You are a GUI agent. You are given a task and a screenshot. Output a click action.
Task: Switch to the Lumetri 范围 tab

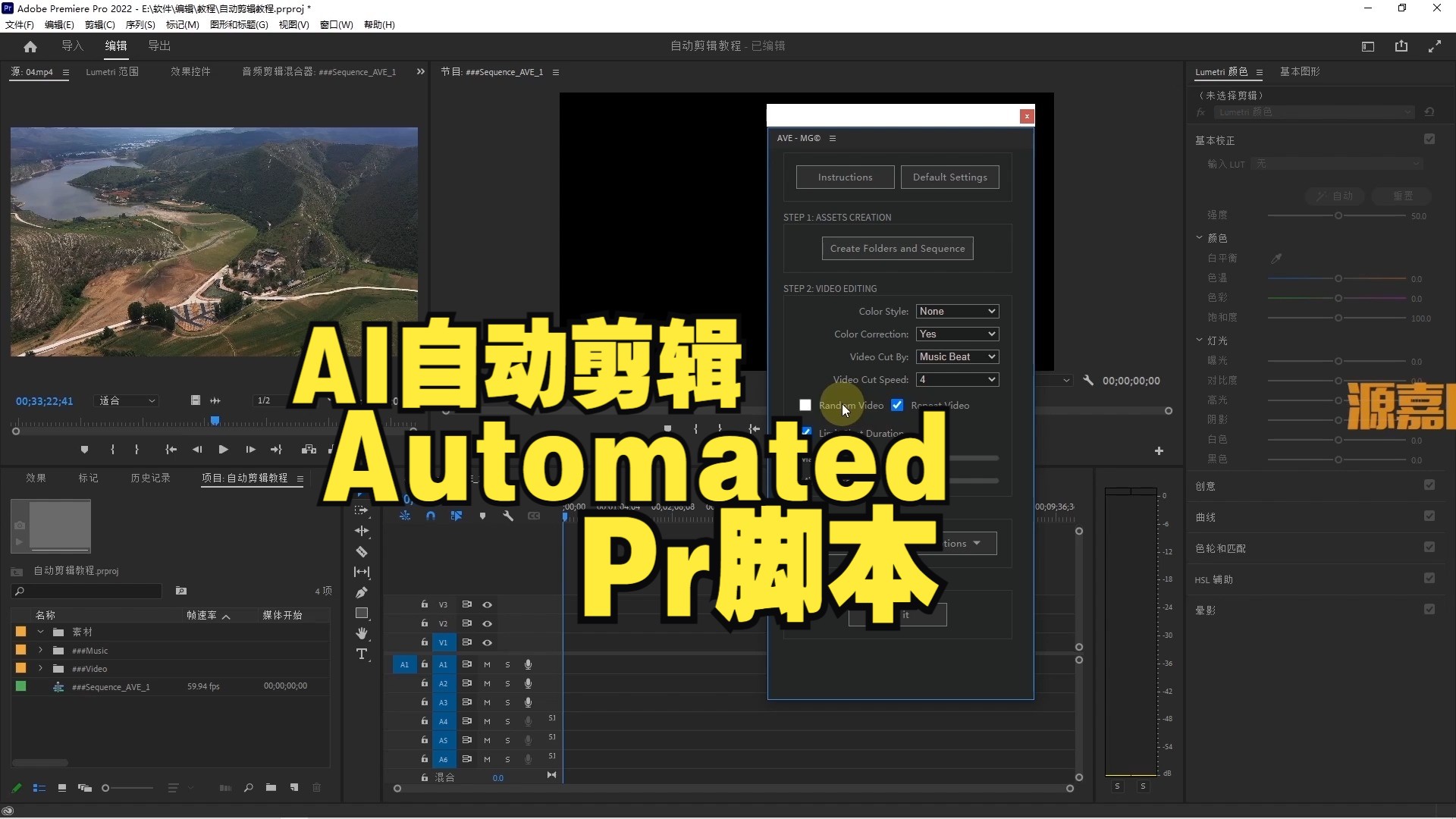112,72
